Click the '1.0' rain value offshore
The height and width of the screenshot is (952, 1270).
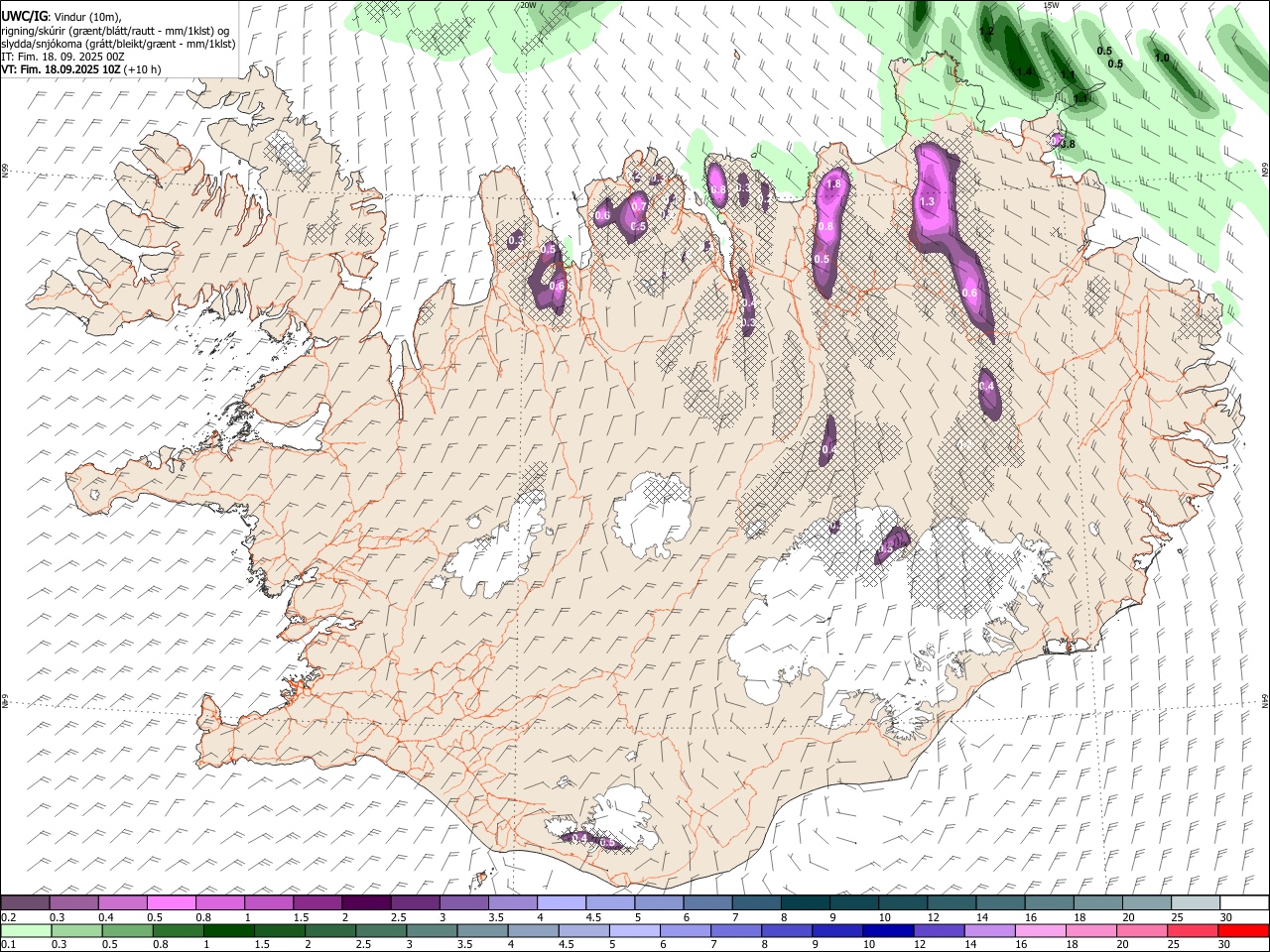click(1162, 59)
